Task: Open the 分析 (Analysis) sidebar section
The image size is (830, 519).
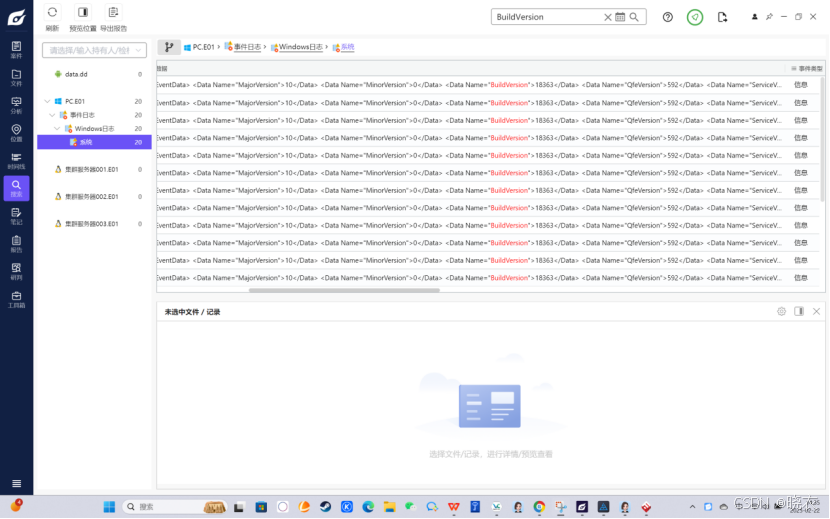Action: (16, 105)
